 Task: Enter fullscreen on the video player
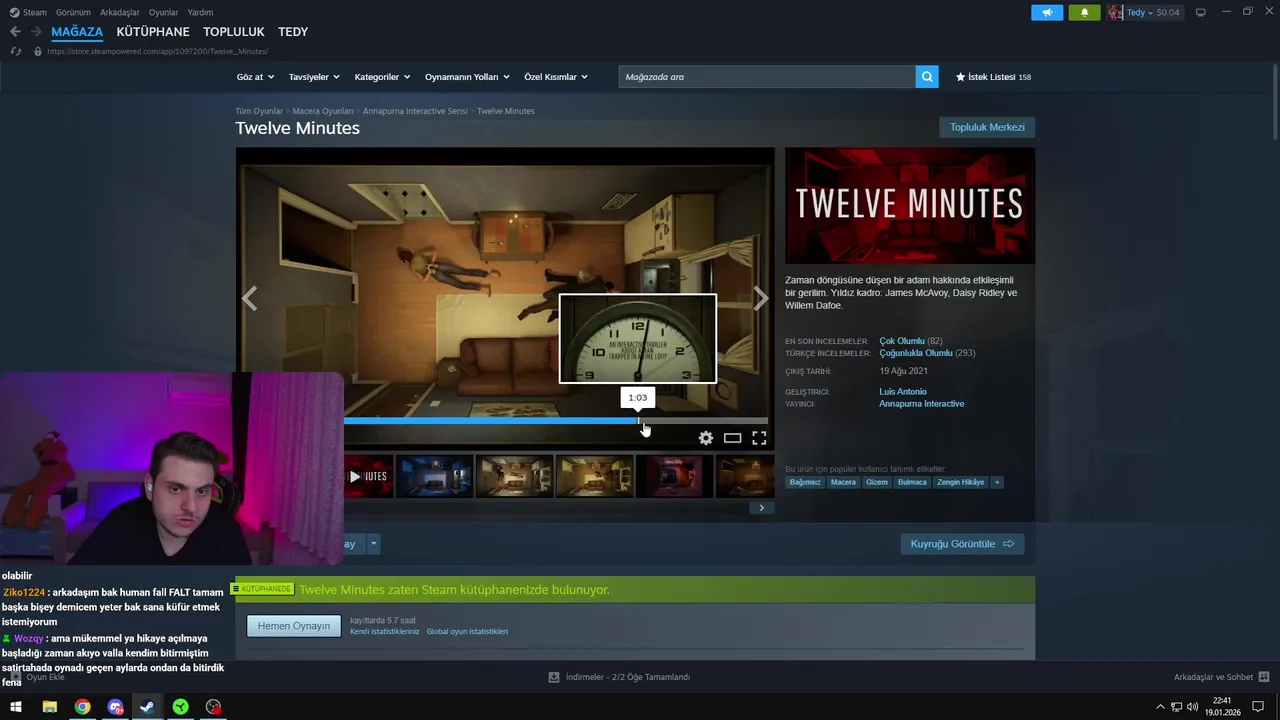pos(759,438)
